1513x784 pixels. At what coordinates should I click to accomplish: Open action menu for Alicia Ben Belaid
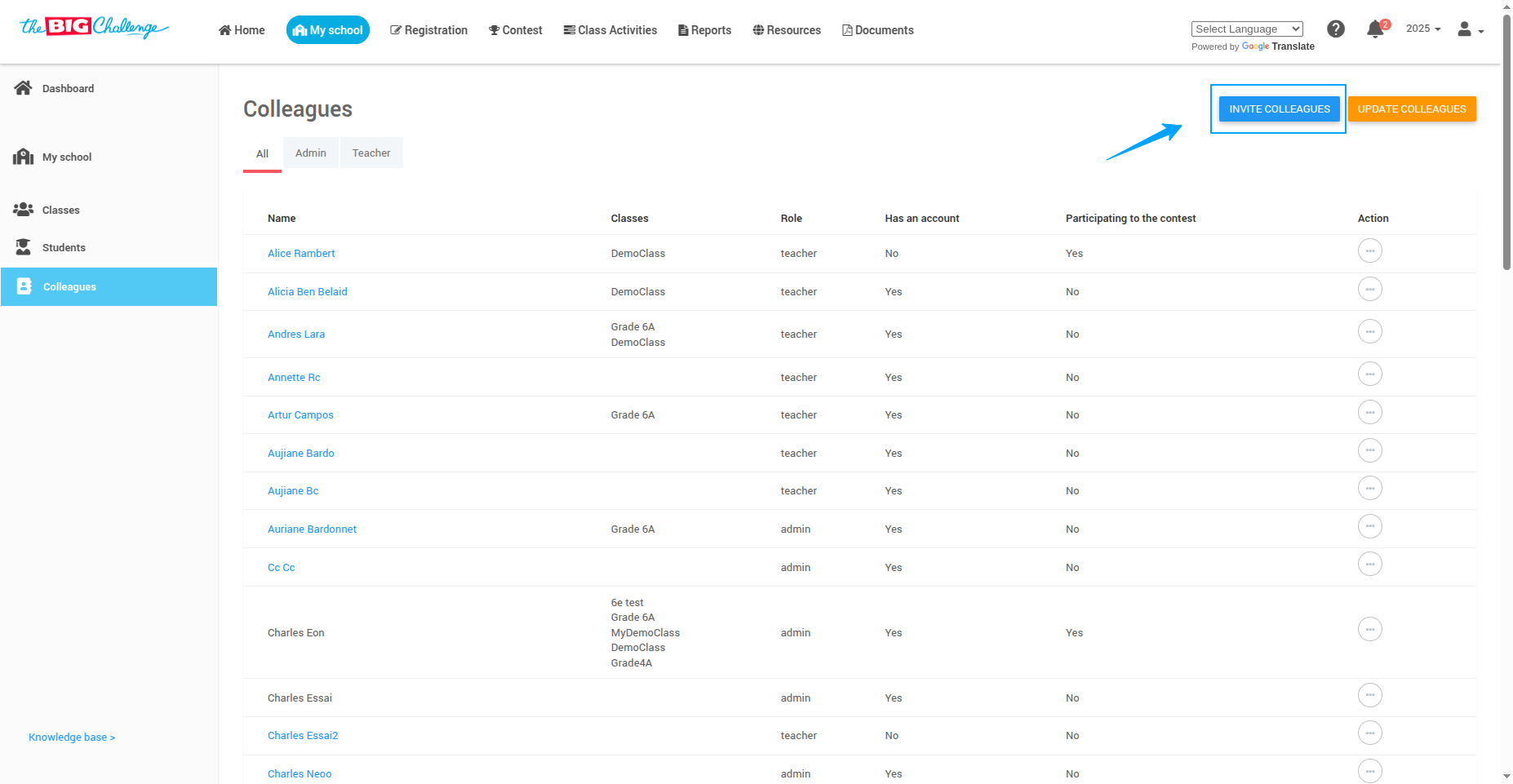1370,289
